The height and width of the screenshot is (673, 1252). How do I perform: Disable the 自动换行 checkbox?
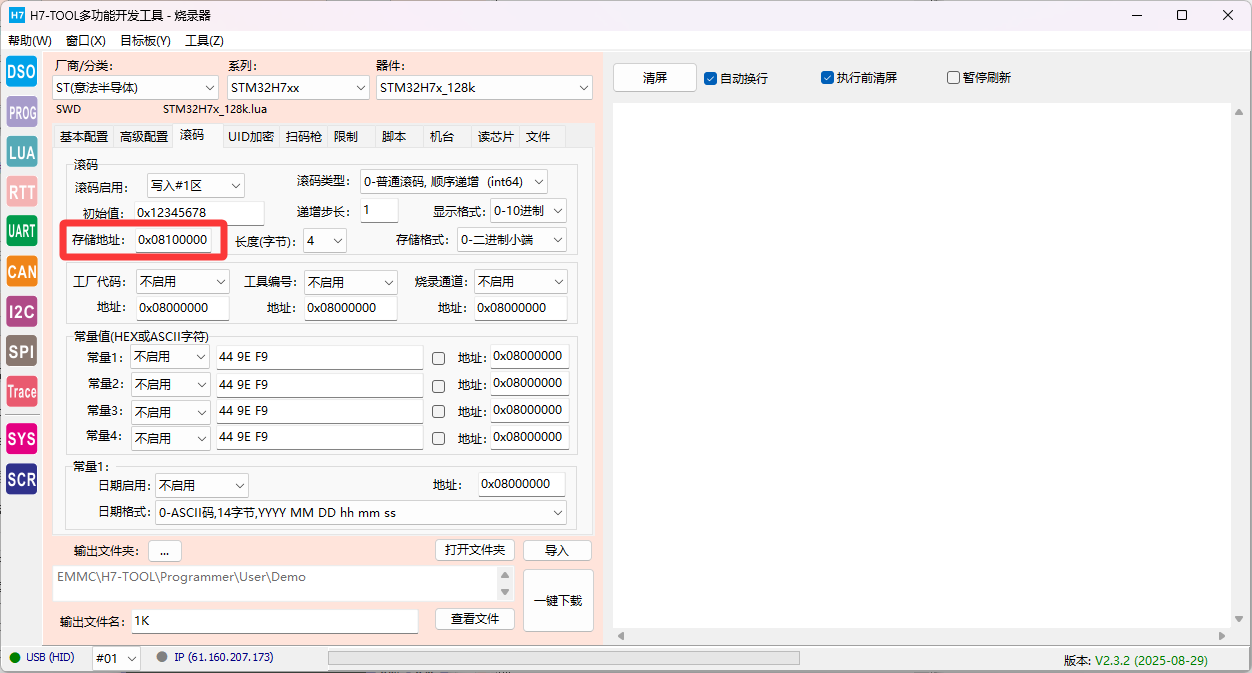(x=711, y=78)
